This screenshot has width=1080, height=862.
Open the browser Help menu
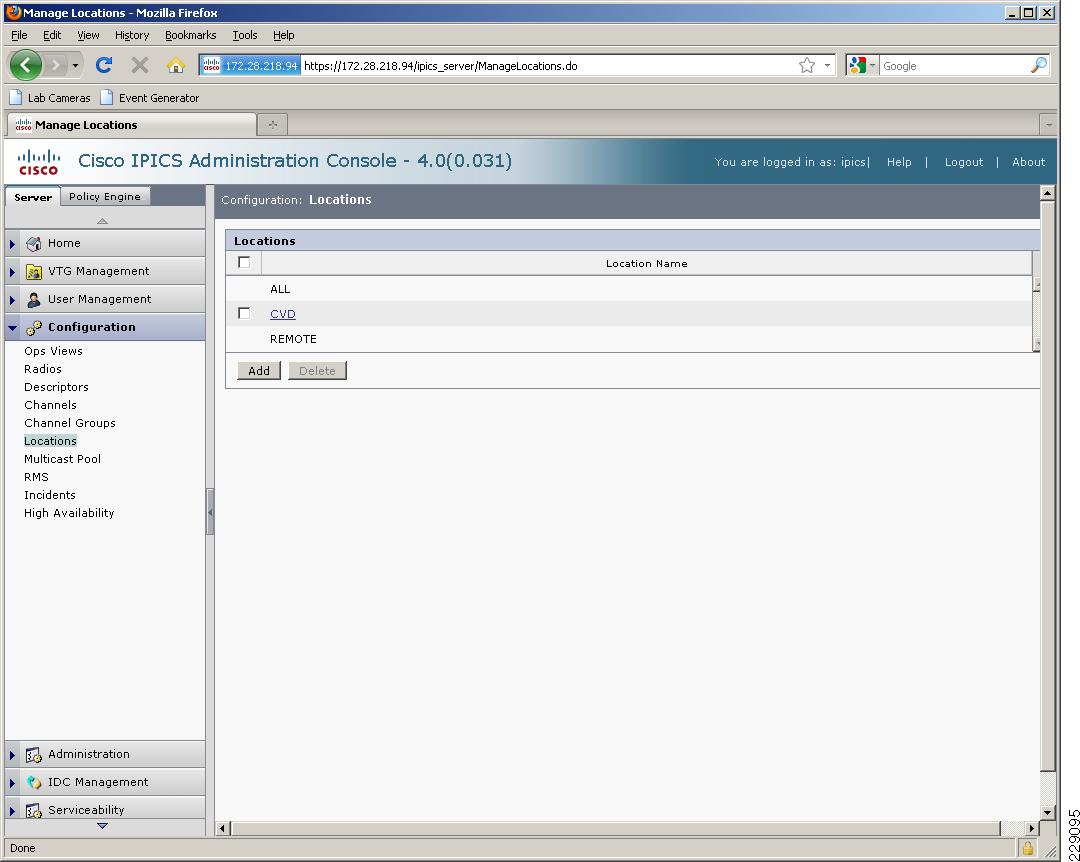283,35
